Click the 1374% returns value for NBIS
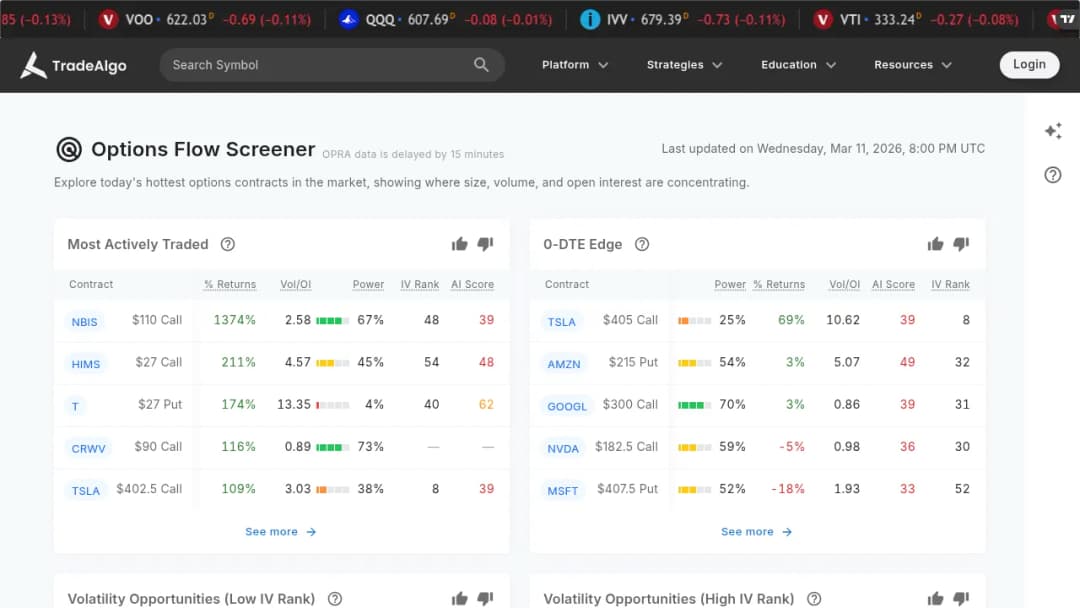 pos(235,320)
